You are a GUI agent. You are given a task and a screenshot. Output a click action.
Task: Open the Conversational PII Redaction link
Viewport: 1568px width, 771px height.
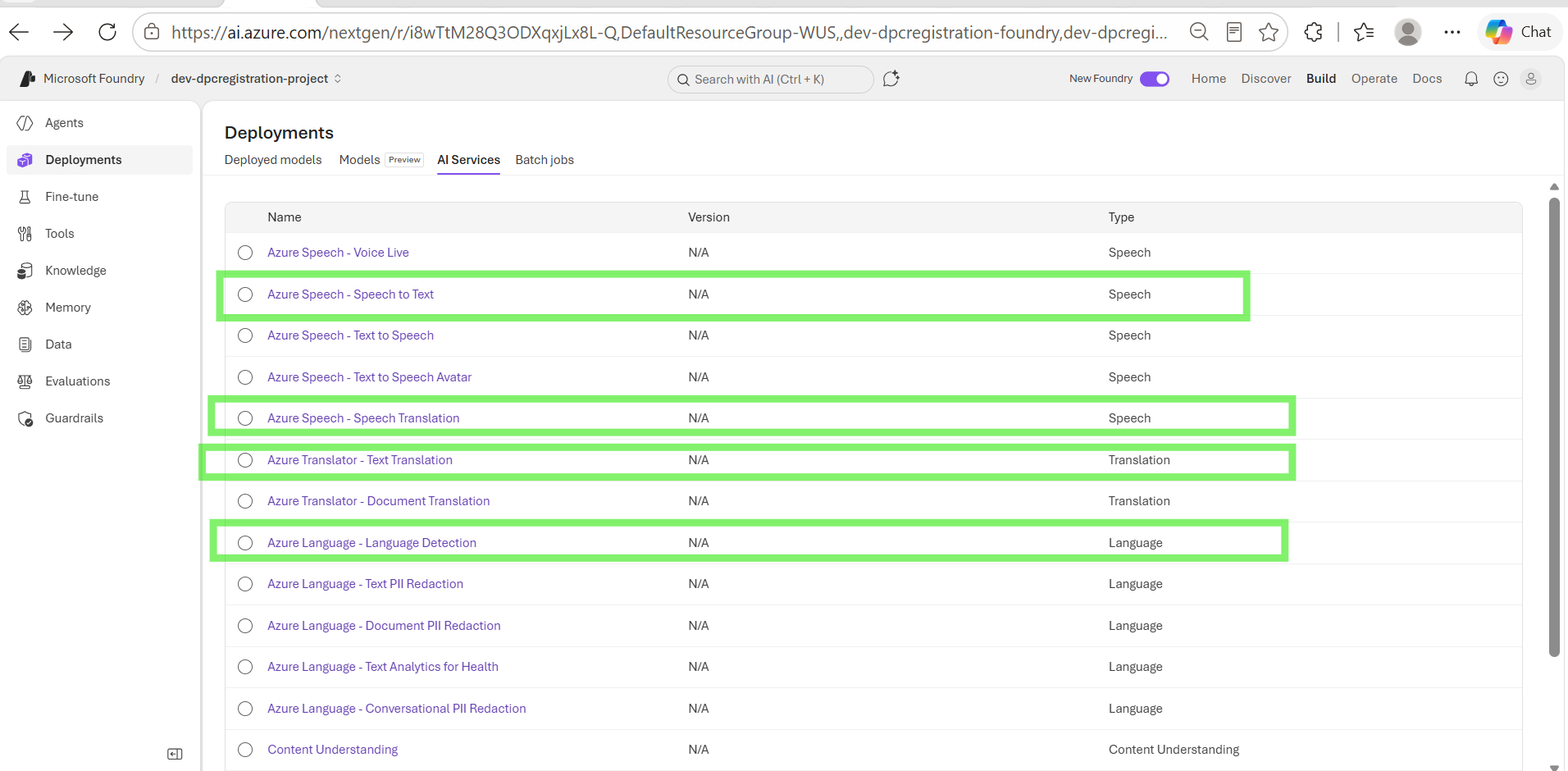[397, 709]
